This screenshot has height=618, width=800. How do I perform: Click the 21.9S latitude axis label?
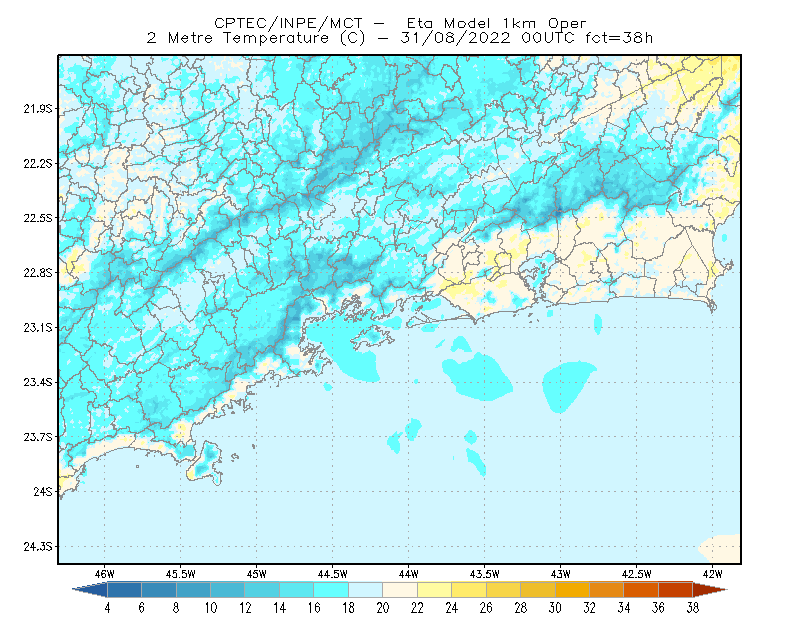(38, 109)
